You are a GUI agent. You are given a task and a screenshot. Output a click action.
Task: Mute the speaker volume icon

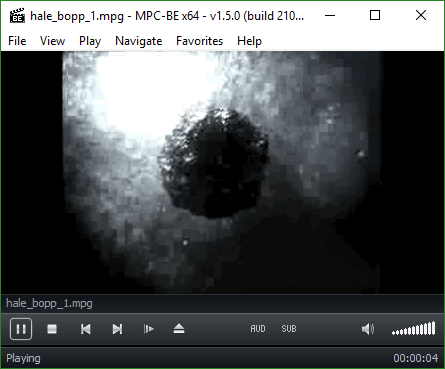pos(368,329)
